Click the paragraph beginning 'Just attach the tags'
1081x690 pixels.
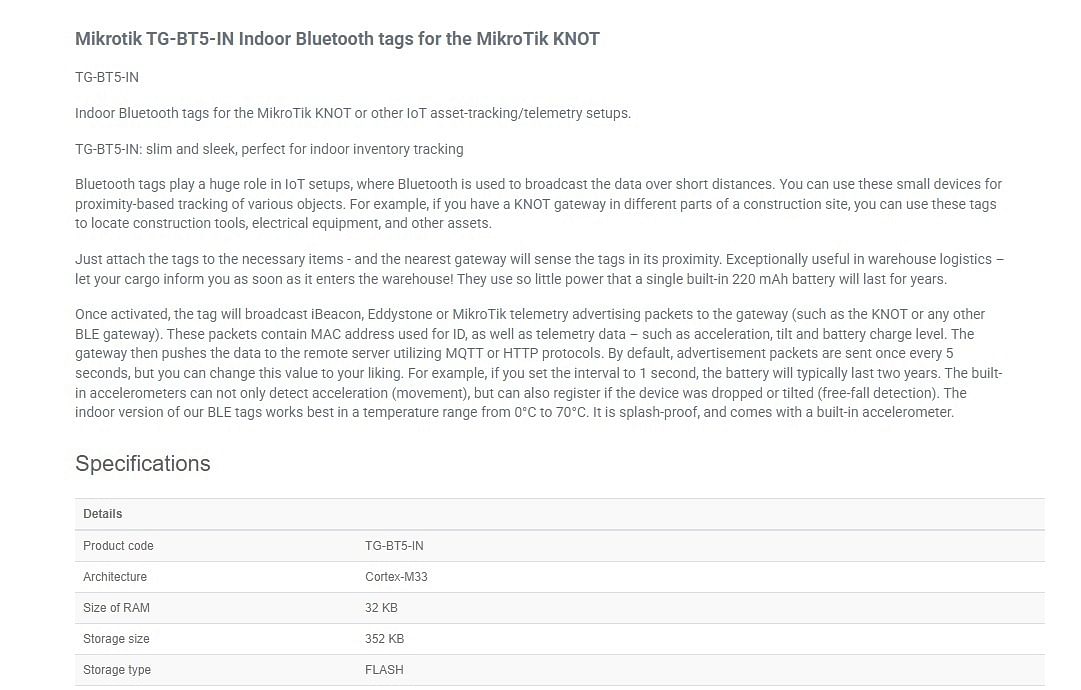tap(540, 269)
